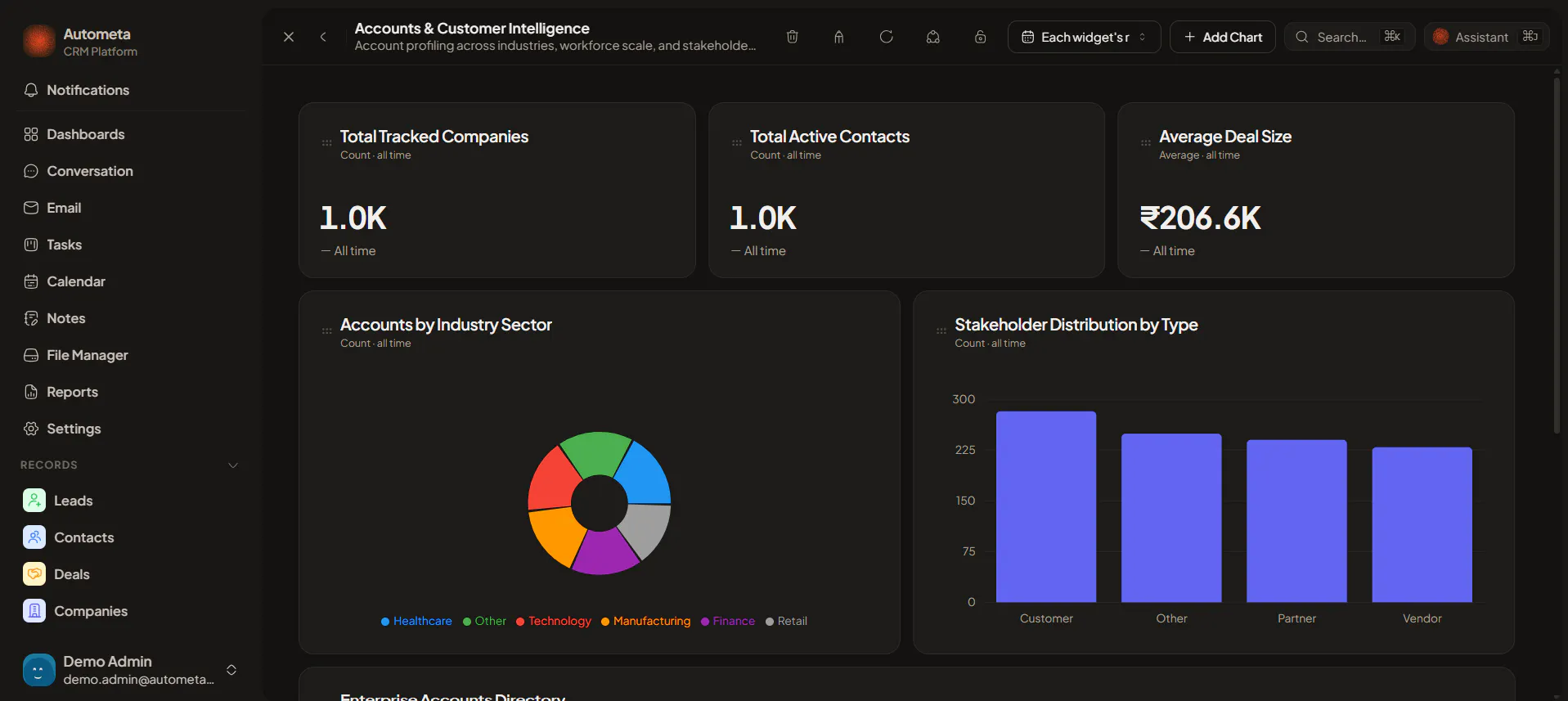Toggle the Manufacturing legend item
This screenshot has width=1568, height=701.
pos(645,622)
